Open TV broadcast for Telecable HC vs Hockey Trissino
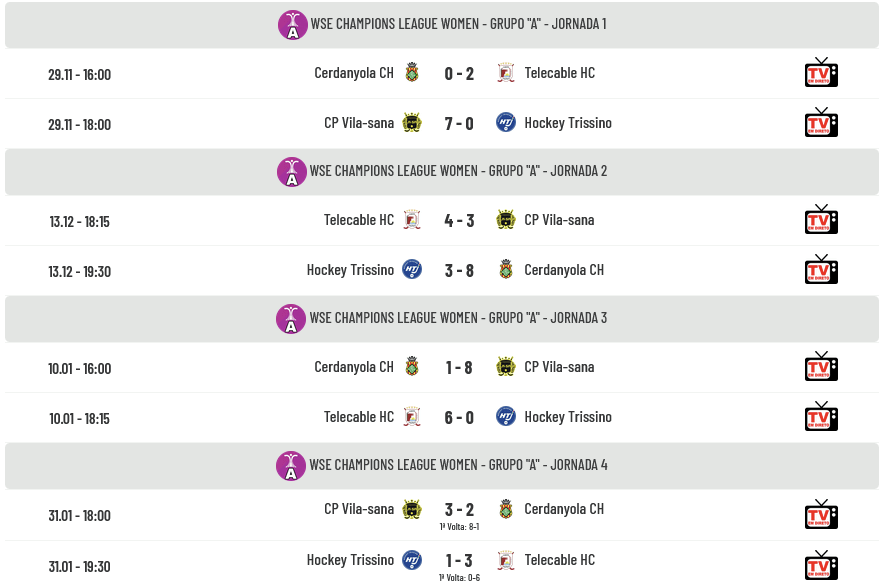This screenshot has height=588, width=883. coord(821,417)
